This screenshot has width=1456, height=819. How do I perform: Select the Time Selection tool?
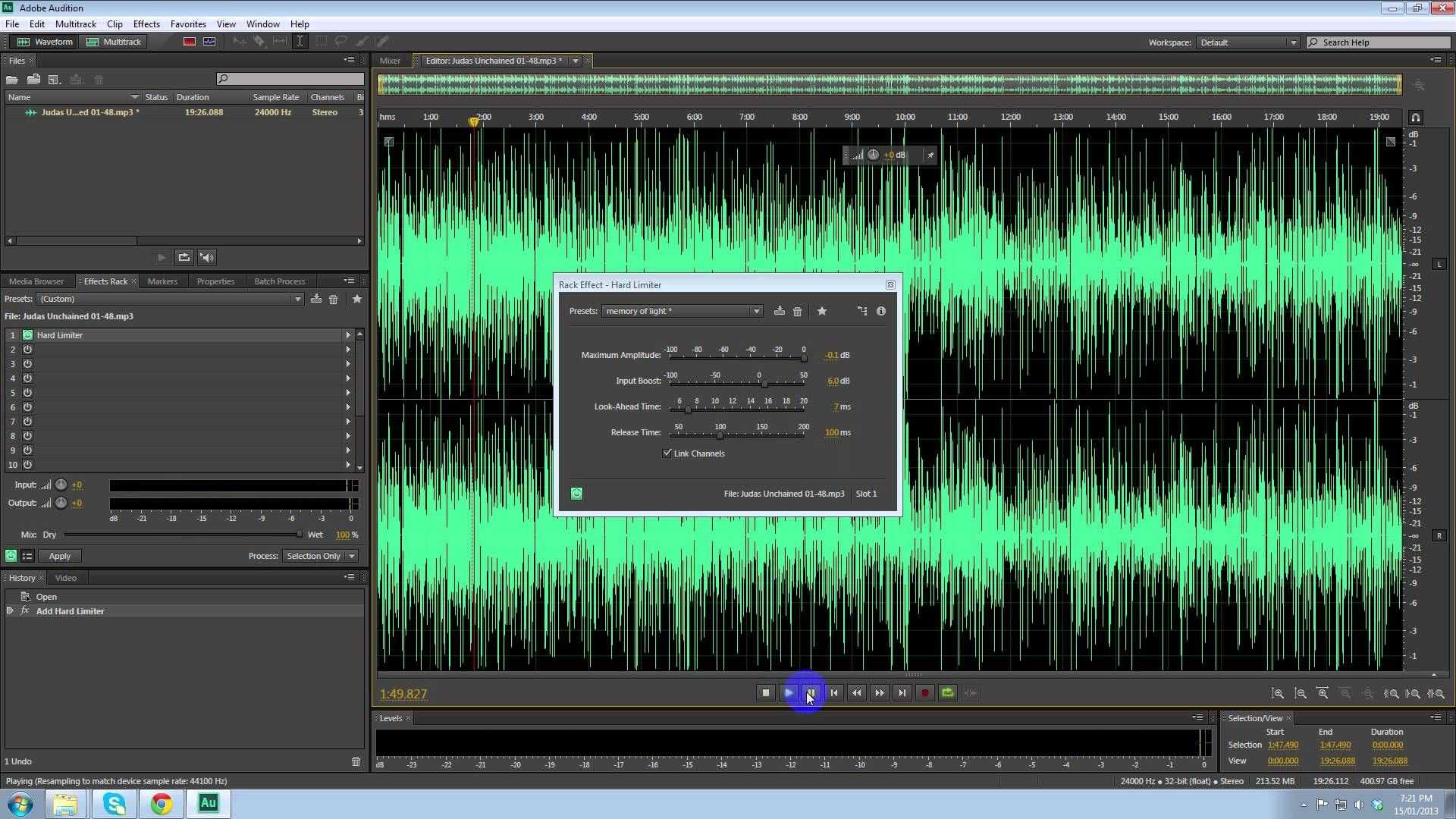click(300, 42)
